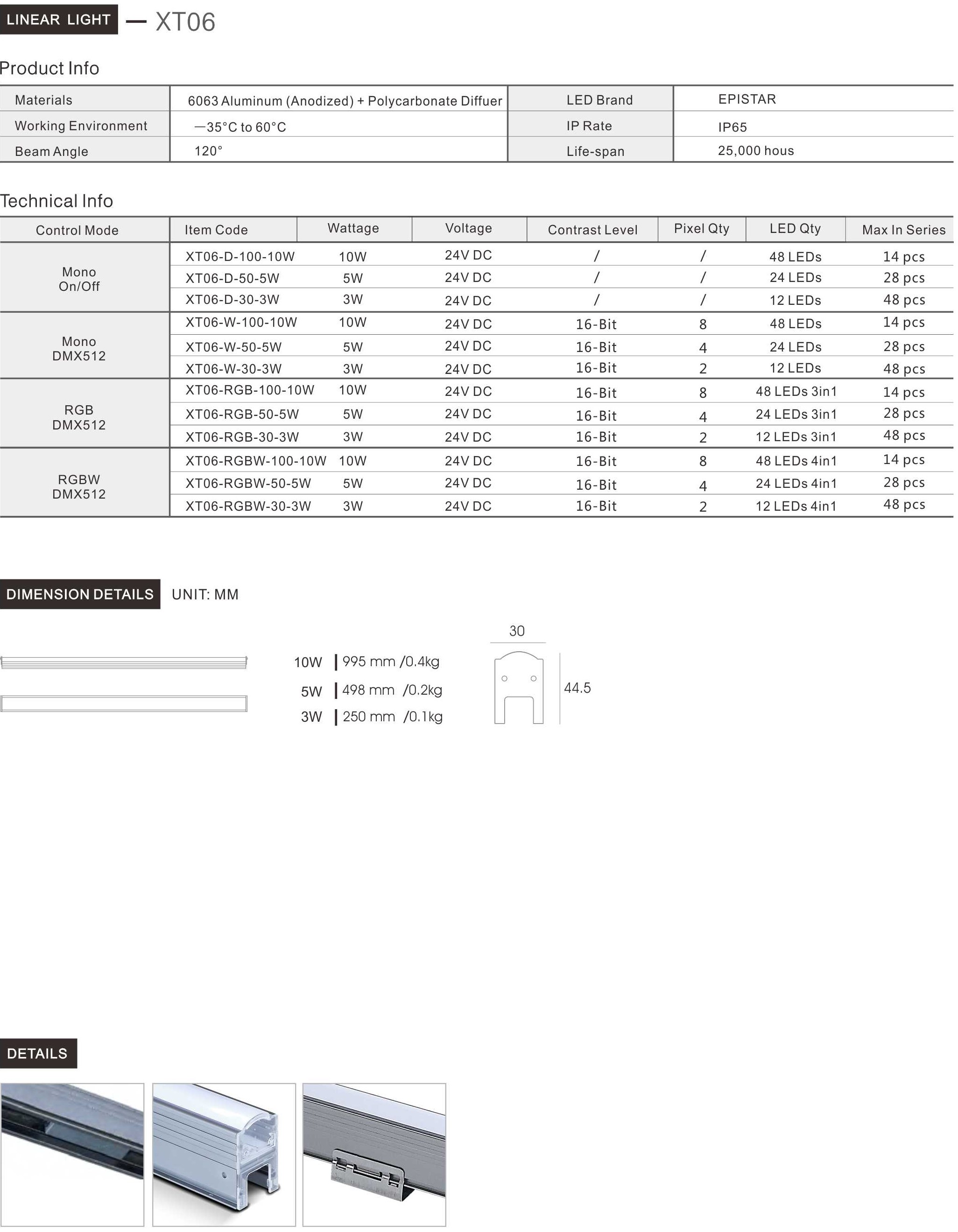Screen dimensions: 958x1232
Task: Select the UNIT: MM label
Action: [205, 595]
